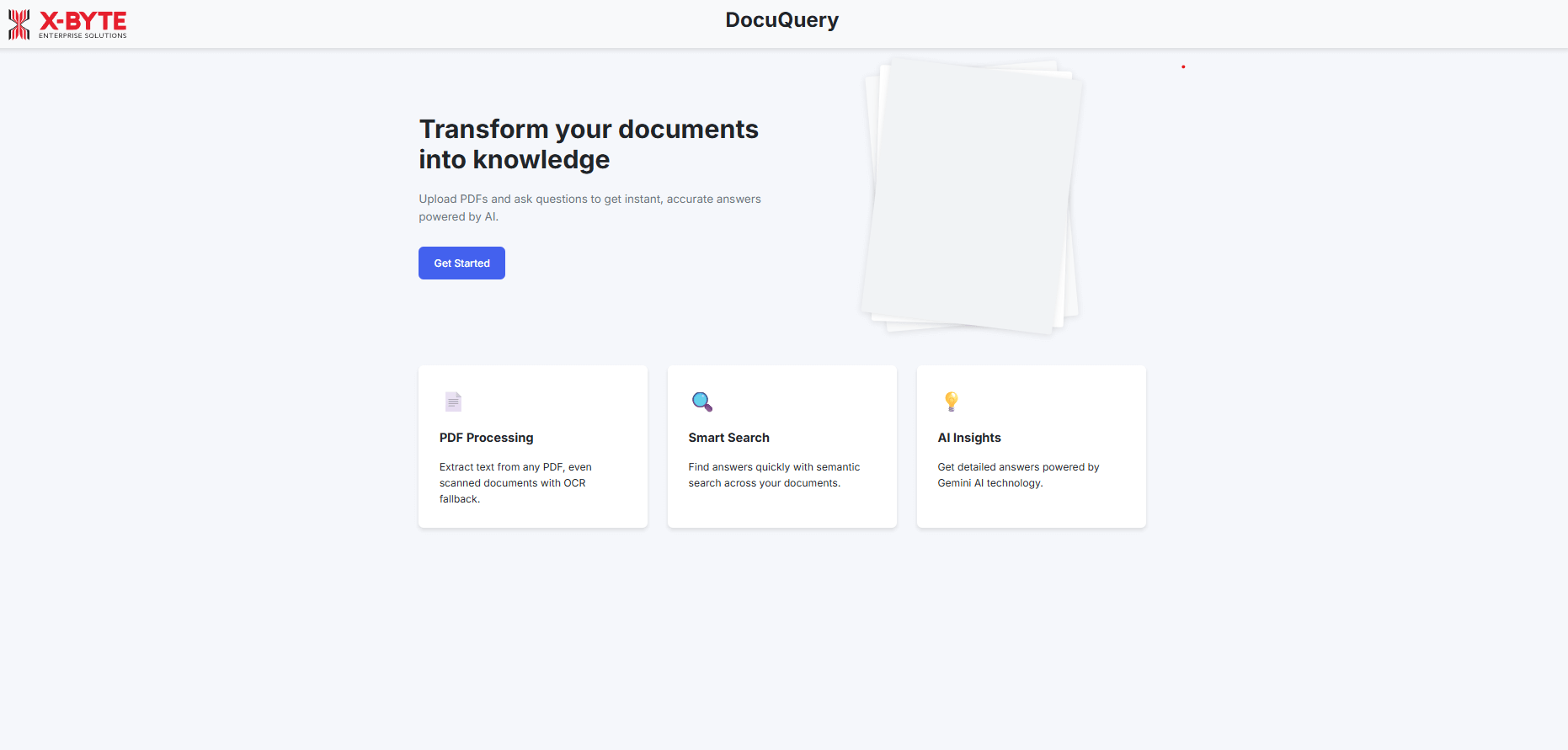Select the AI Insights card heading
The image size is (1568, 750).
tap(969, 438)
